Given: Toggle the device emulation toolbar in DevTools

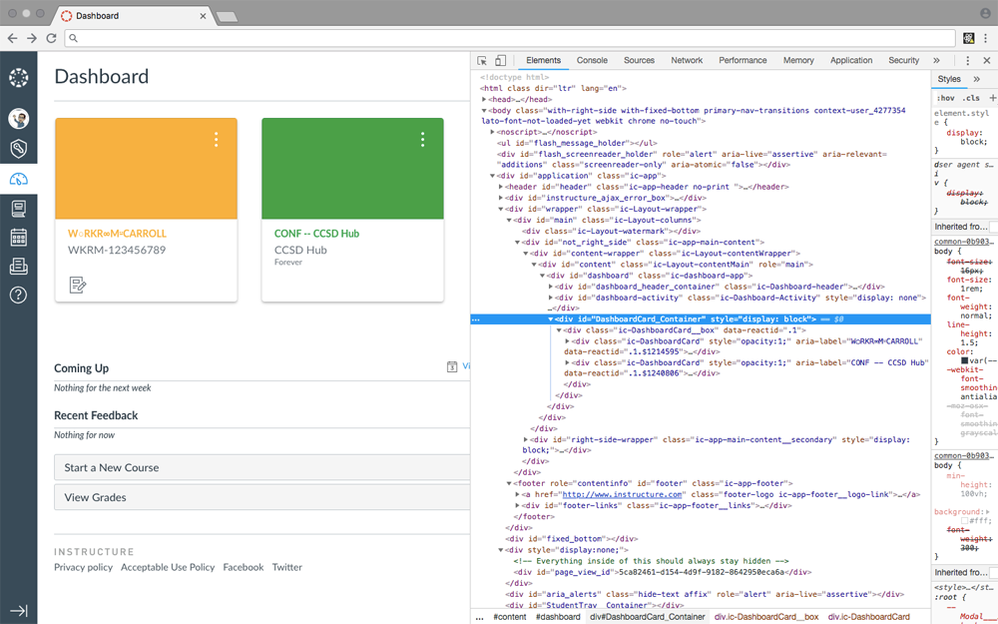Looking at the screenshot, I should [501, 60].
